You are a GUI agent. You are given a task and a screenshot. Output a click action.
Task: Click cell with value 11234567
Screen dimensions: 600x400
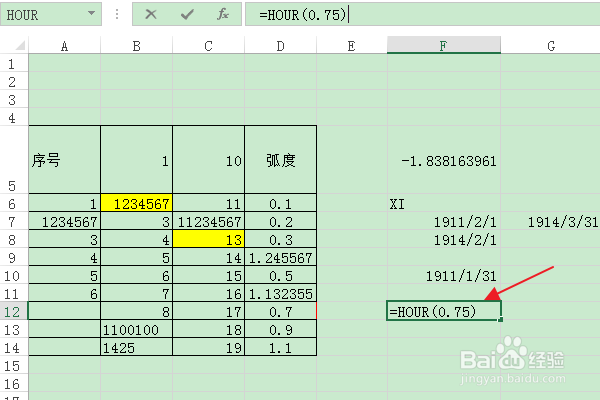(x=208, y=221)
